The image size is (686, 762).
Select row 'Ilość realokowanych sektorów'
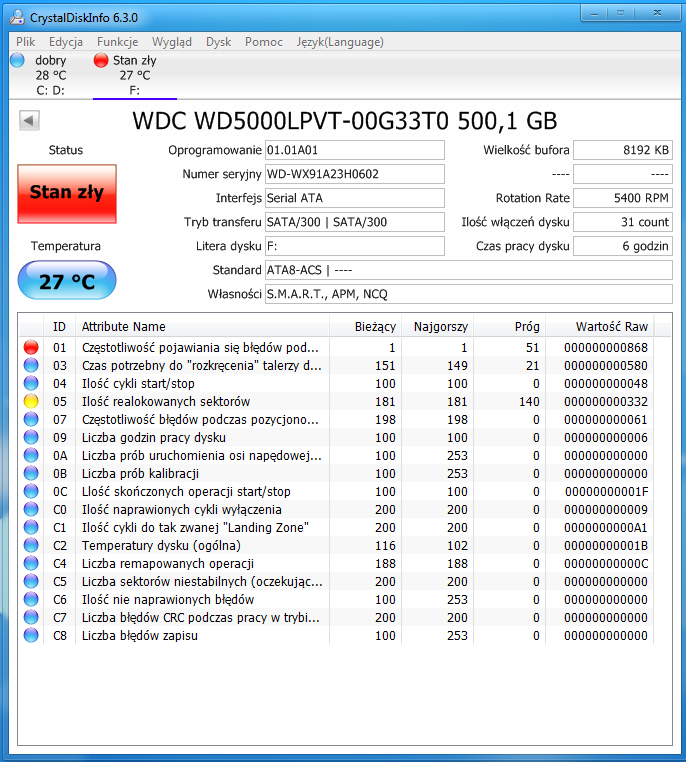tap(336, 401)
